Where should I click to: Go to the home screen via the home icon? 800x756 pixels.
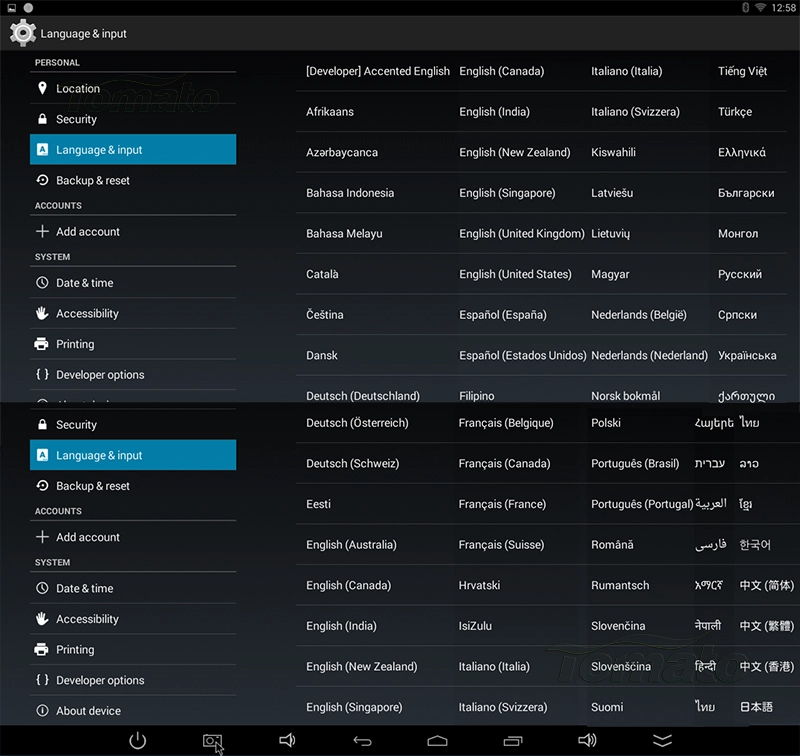pos(437,741)
